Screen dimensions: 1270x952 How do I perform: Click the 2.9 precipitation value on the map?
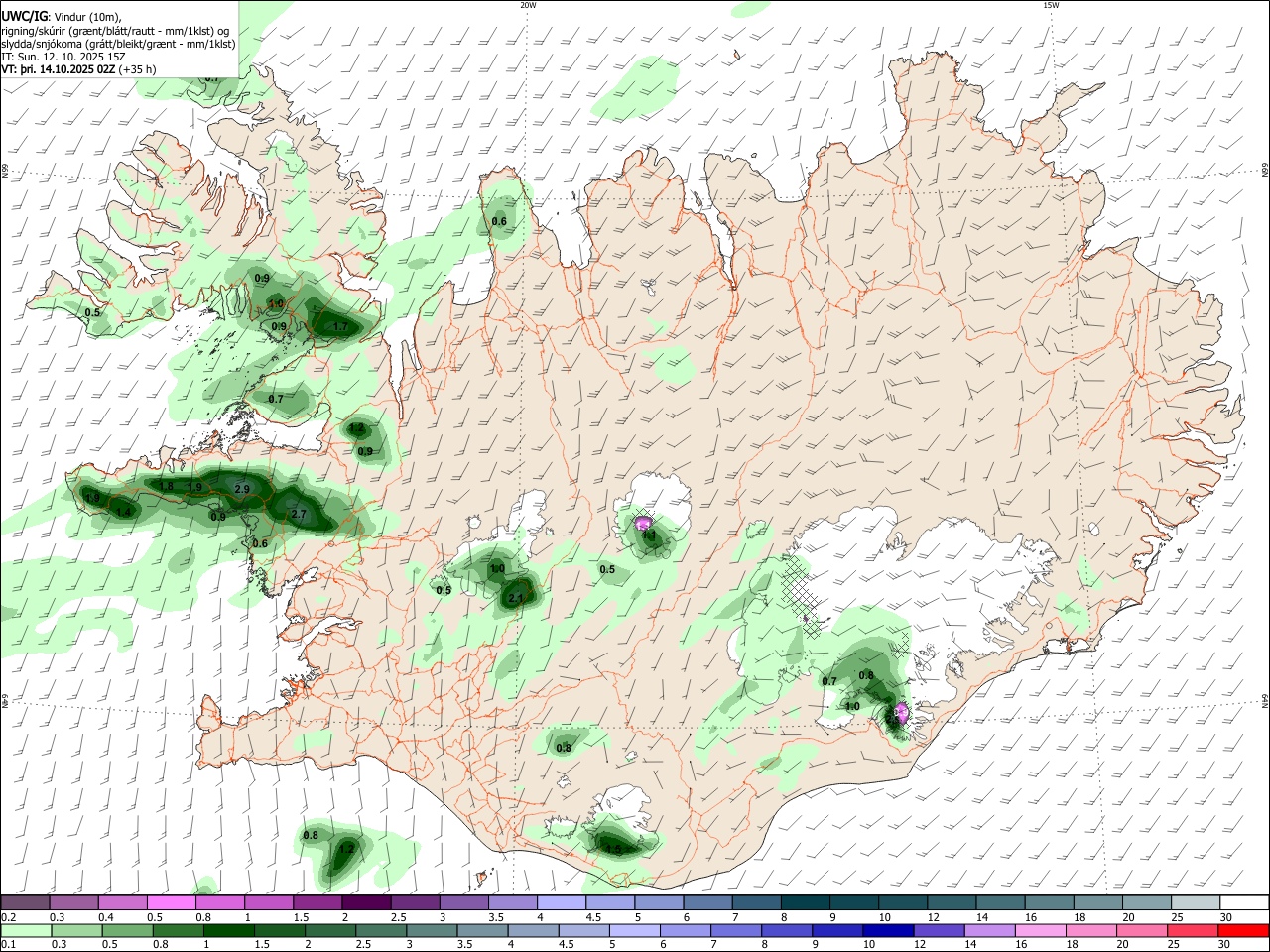click(242, 490)
